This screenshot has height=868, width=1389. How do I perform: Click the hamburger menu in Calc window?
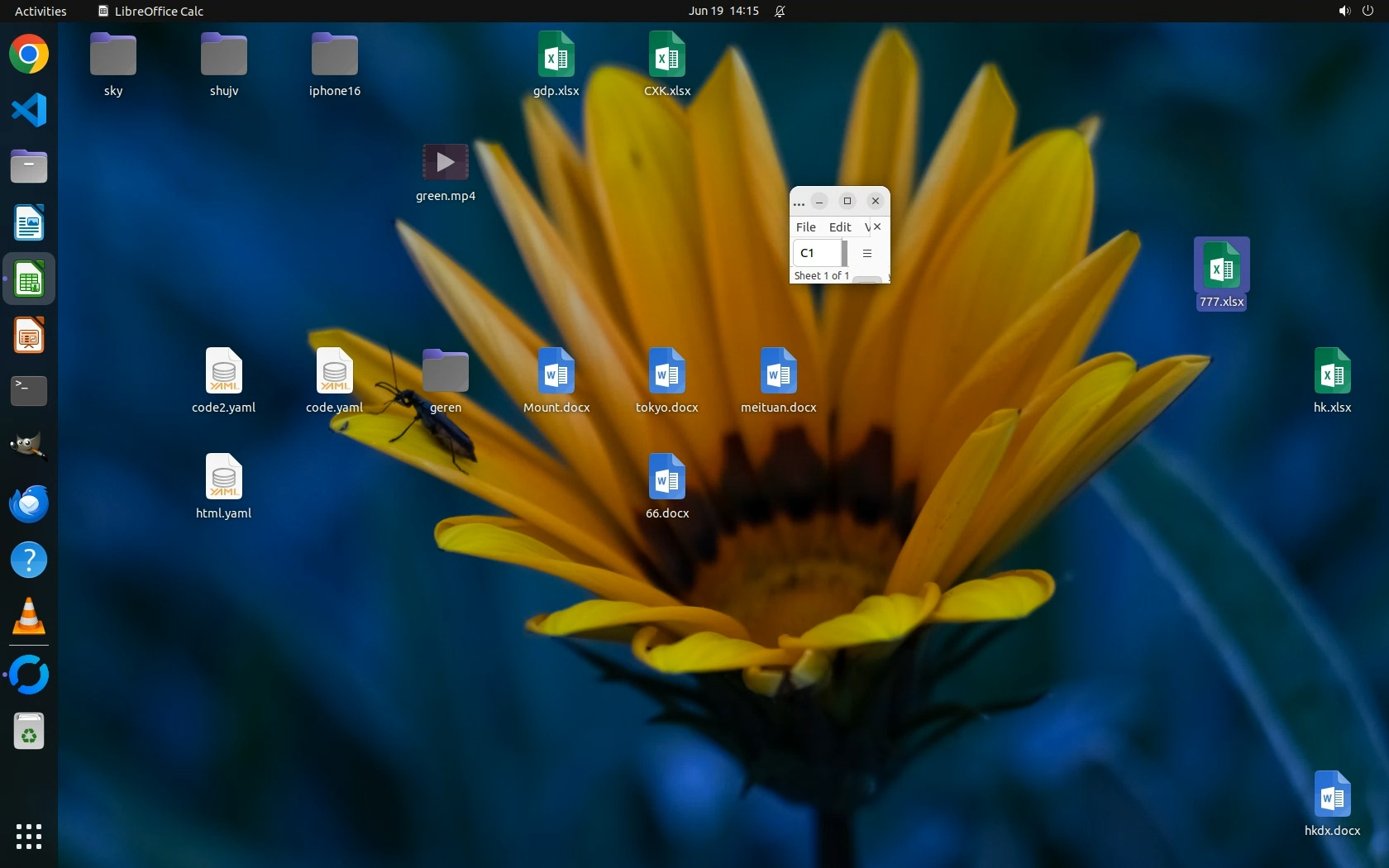[x=867, y=253]
